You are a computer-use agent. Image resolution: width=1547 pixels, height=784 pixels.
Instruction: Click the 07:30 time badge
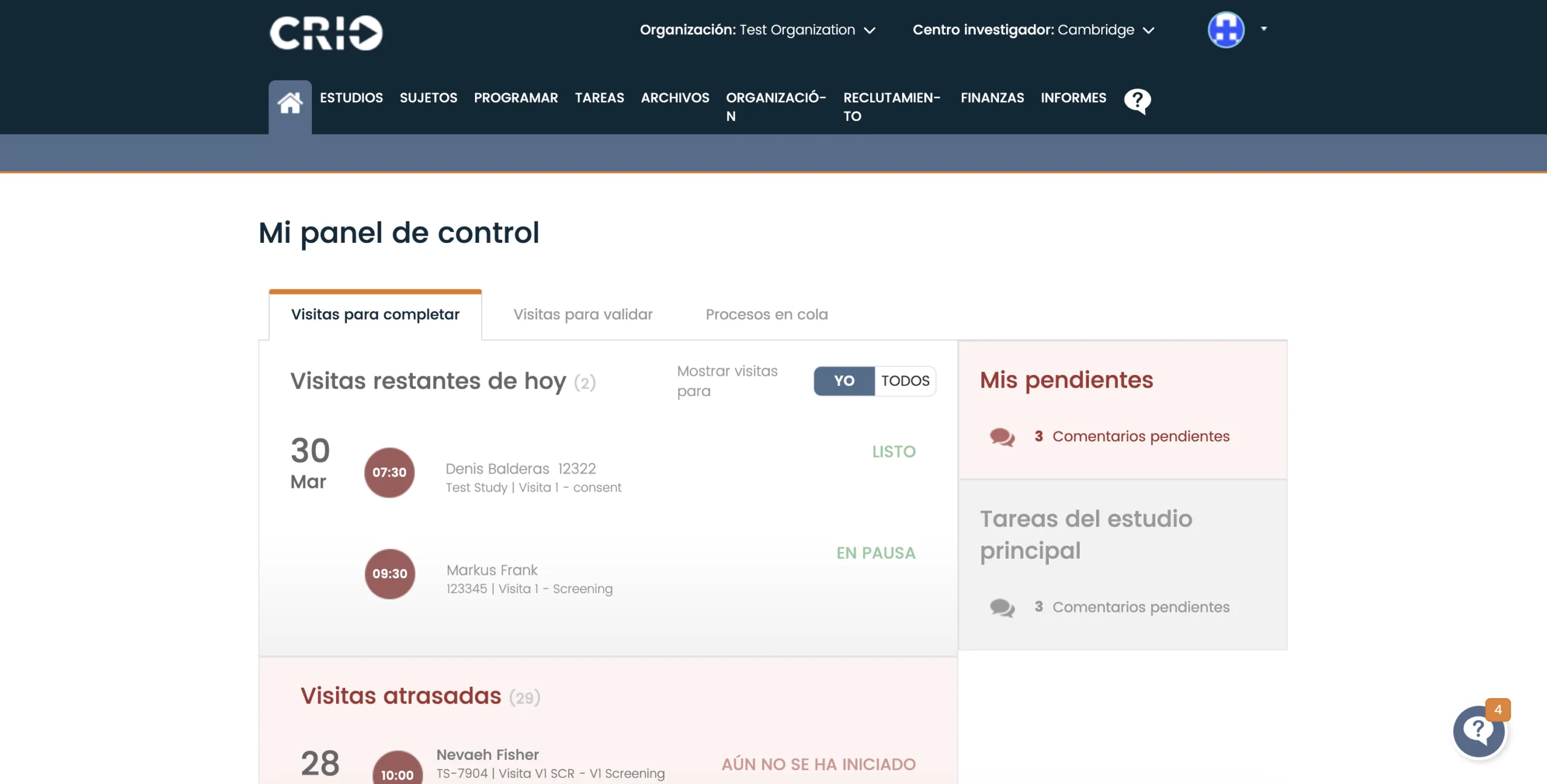[x=389, y=472]
